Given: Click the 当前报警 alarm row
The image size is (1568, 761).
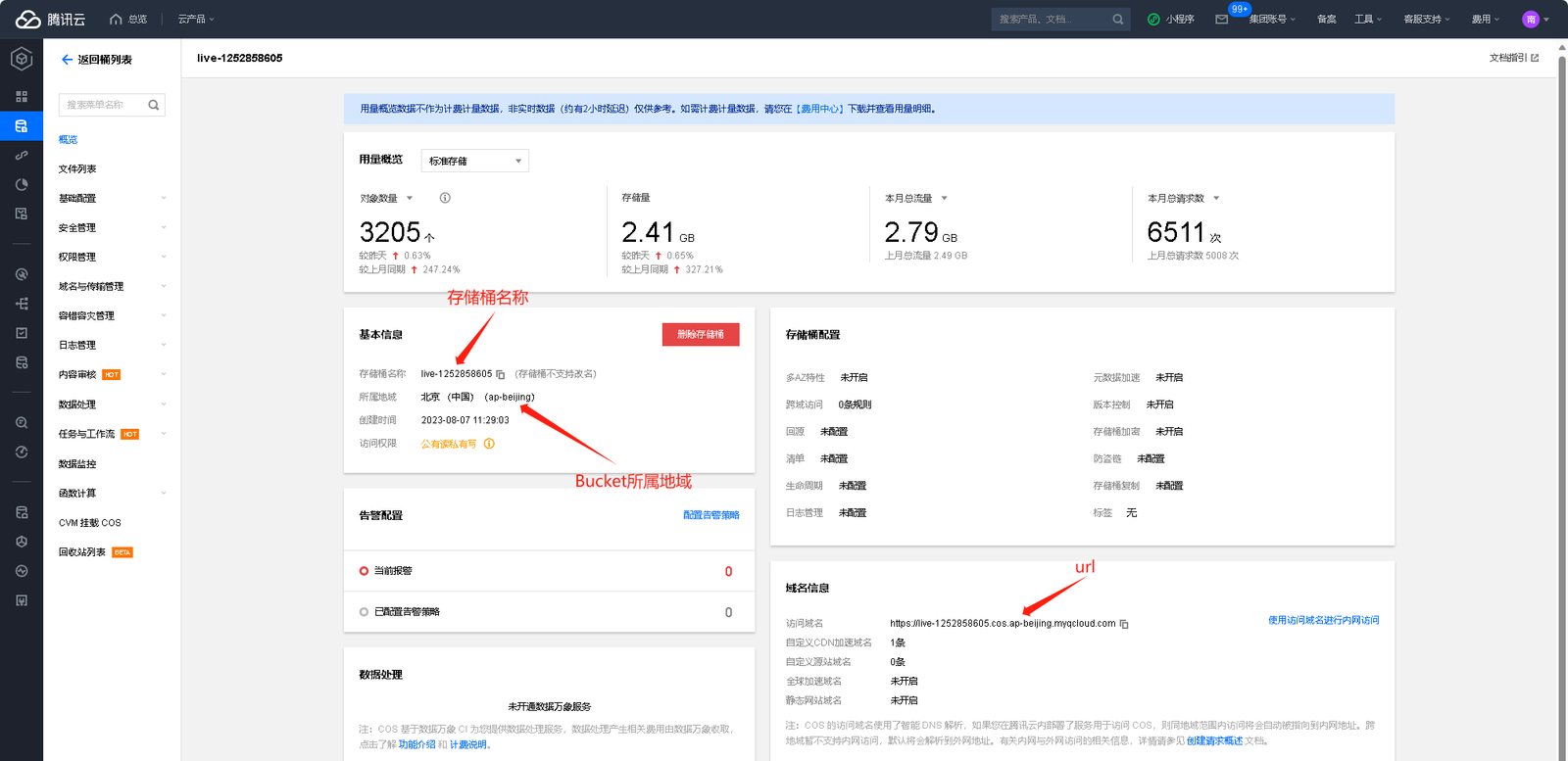Looking at the screenshot, I should [549, 571].
